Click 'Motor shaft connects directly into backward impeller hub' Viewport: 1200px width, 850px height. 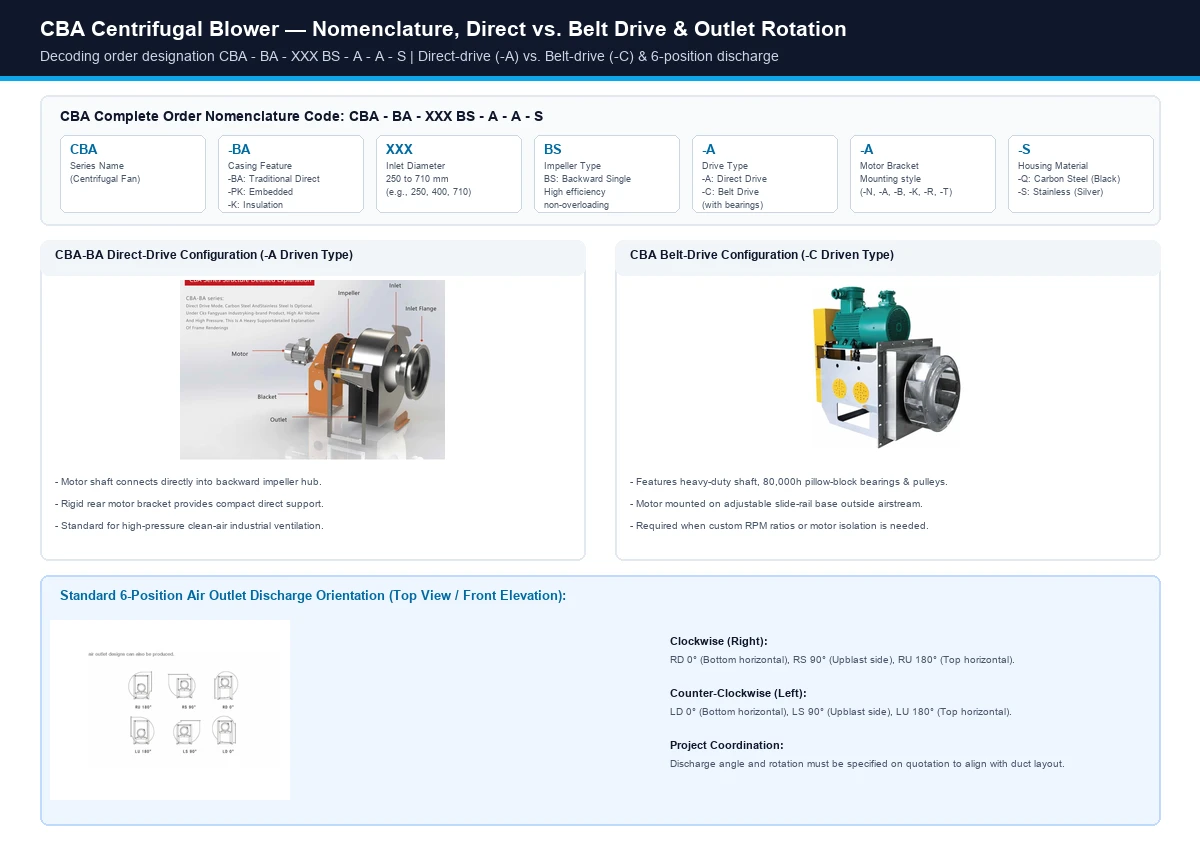[188, 482]
